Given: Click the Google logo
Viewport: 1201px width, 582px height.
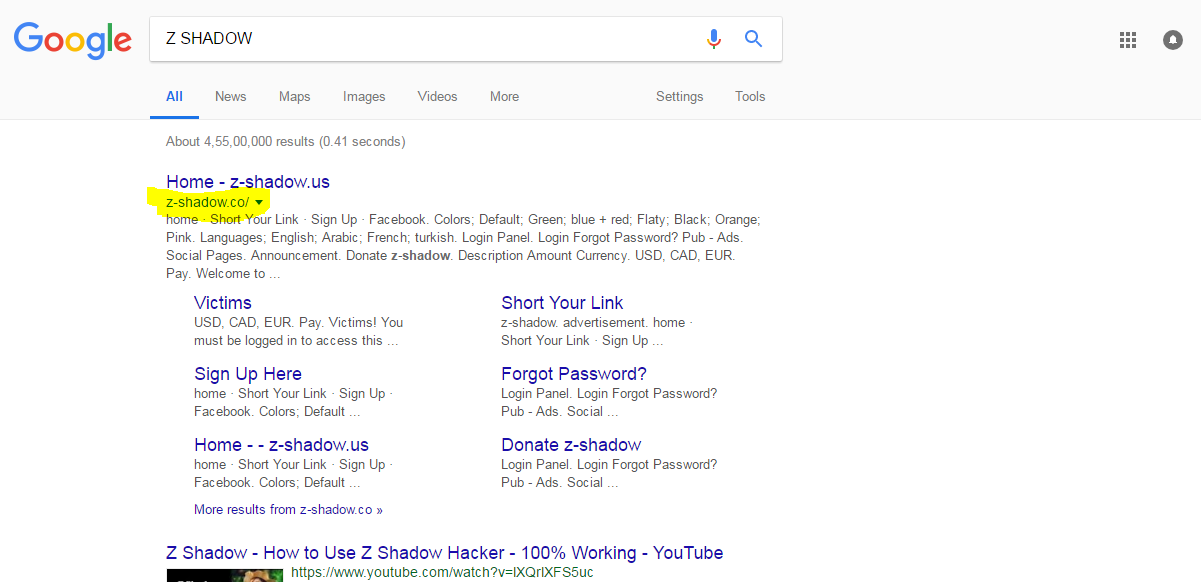Looking at the screenshot, I should point(72,40).
